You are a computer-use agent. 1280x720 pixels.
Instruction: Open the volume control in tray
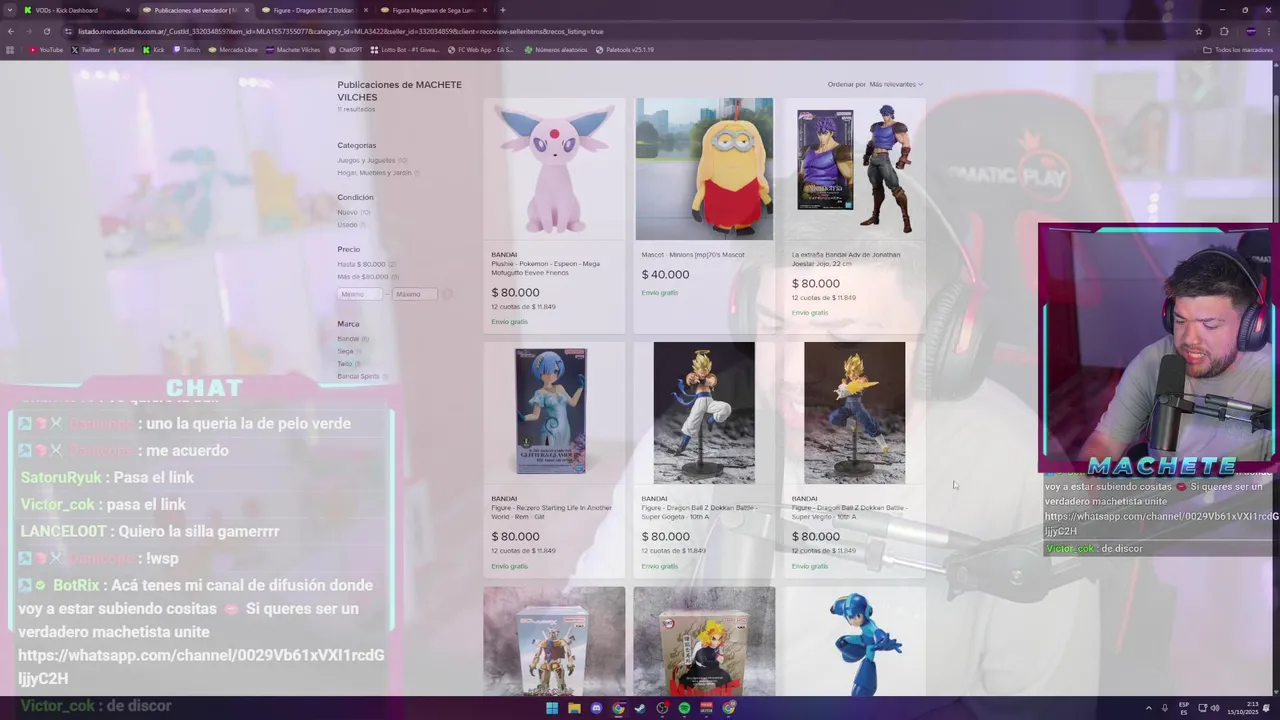coord(1215,708)
